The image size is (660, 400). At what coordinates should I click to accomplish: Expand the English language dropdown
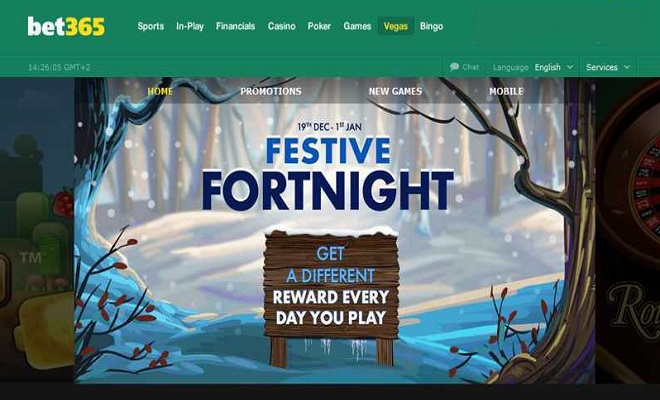tap(554, 67)
